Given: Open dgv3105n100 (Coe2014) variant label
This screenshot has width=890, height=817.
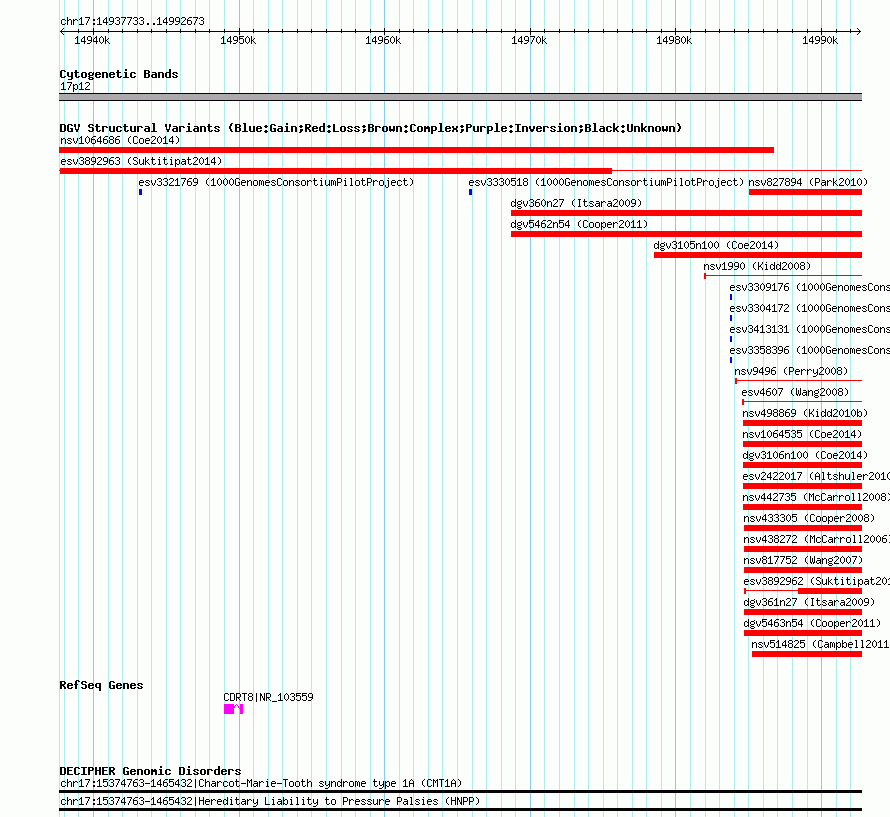Looking at the screenshot, I should [716, 245].
